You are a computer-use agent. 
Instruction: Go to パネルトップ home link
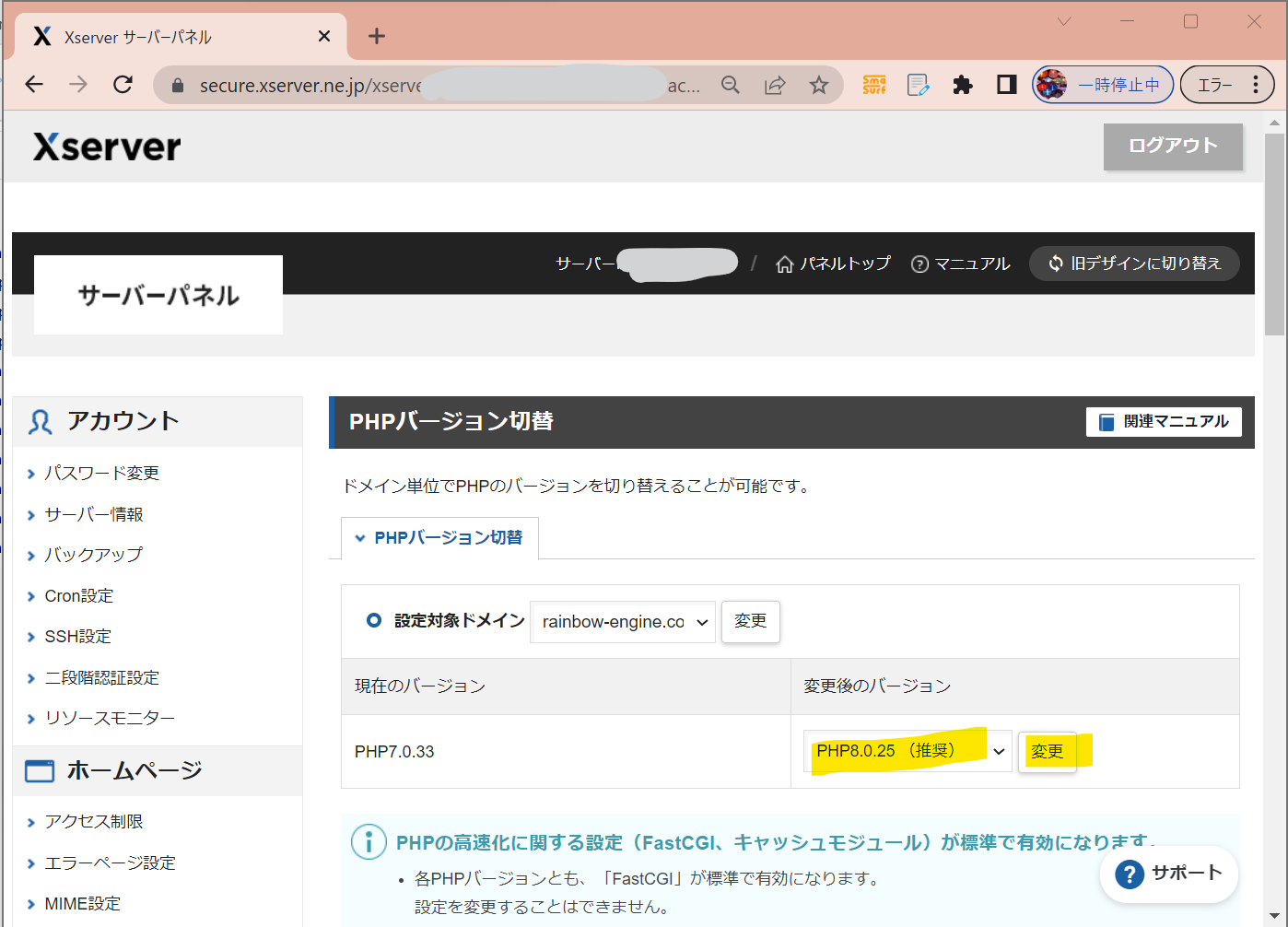tap(833, 264)
